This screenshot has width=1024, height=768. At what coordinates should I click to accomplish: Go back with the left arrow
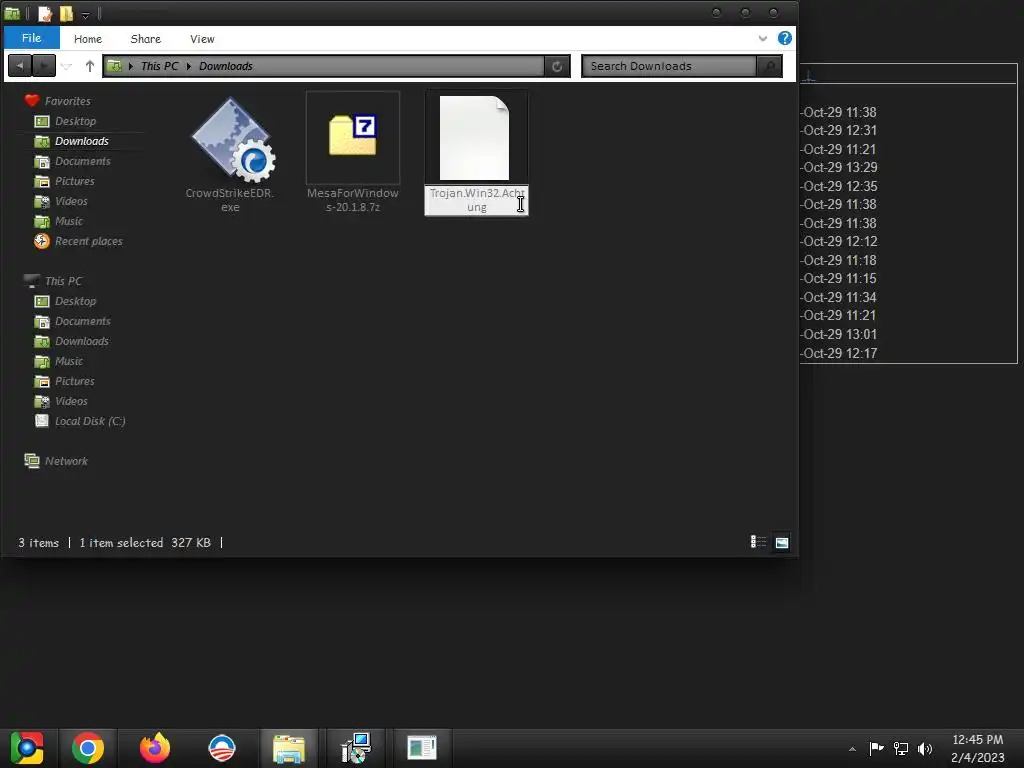(20, 65)
